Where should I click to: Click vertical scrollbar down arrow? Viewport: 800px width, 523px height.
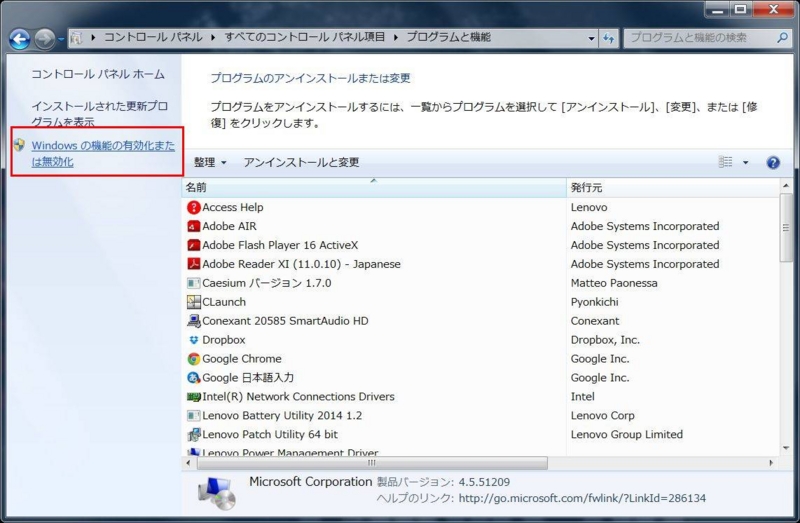click(786, 449)
